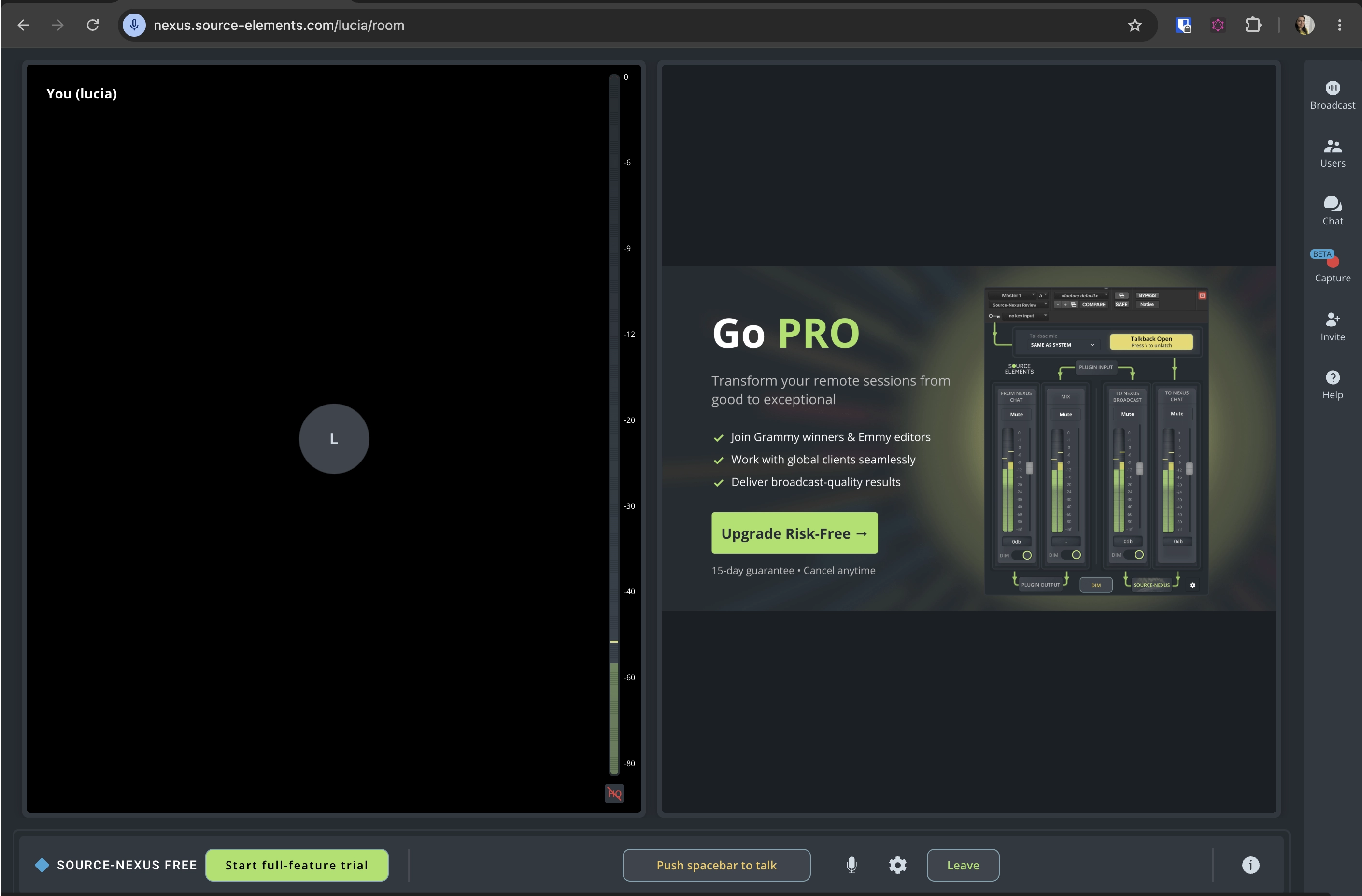The width and height of the screenshot is (1362, 896).
Task: Click the Upgrade Risk-Free button
Action: (x=794, y=532)
